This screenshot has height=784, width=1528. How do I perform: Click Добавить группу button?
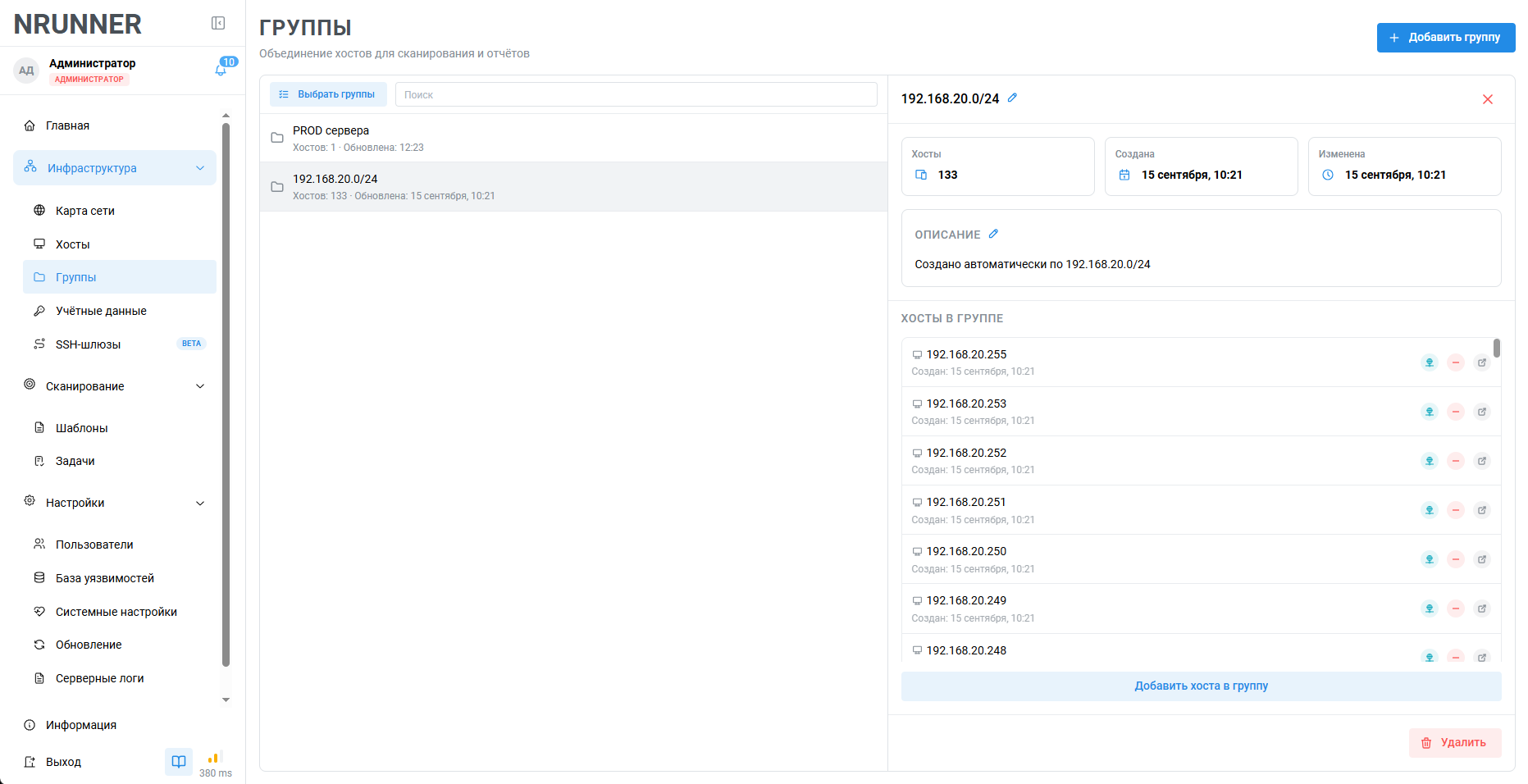(1446, 38)
